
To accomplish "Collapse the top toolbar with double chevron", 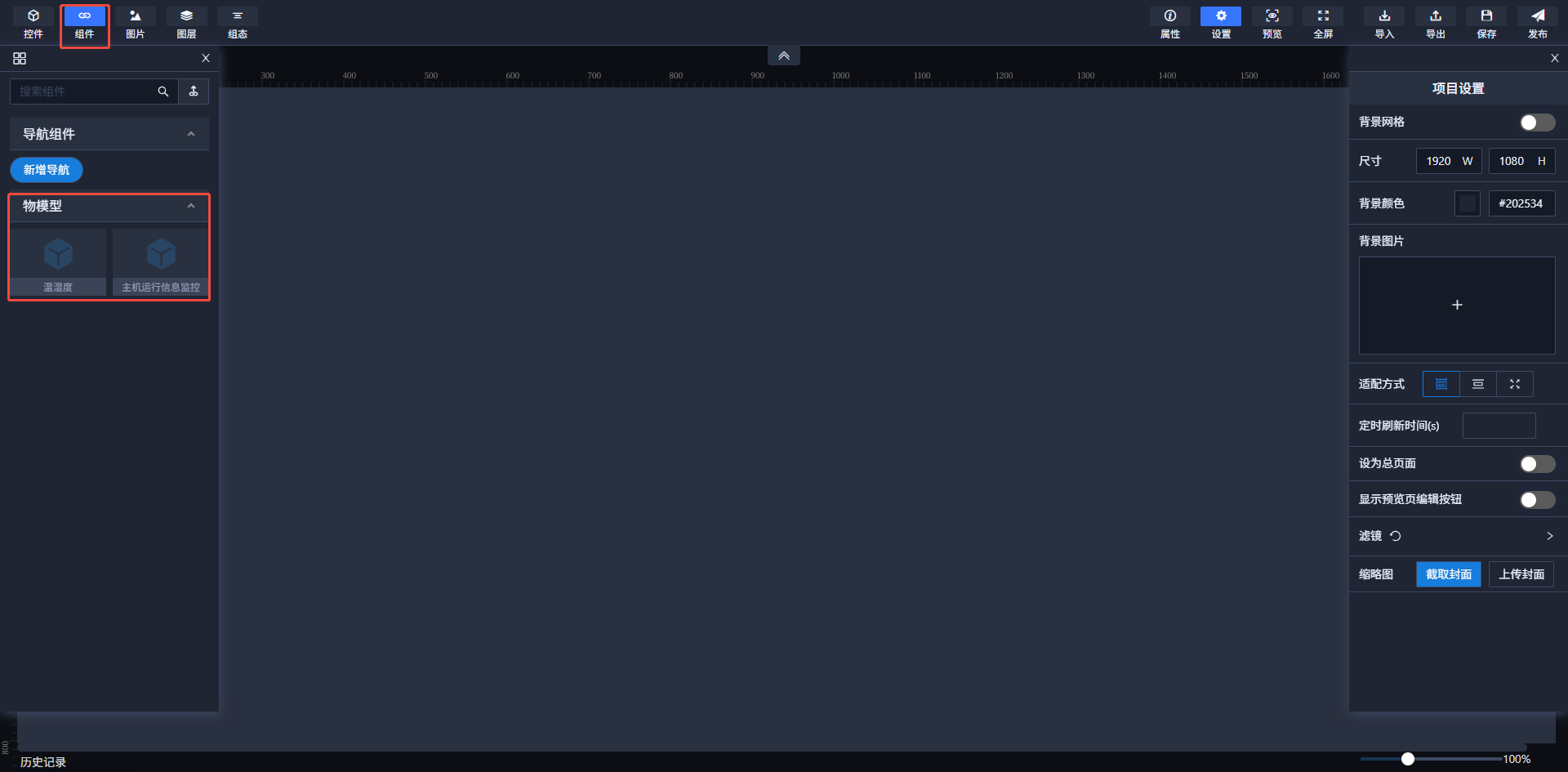I will click(x=784, y=56).
